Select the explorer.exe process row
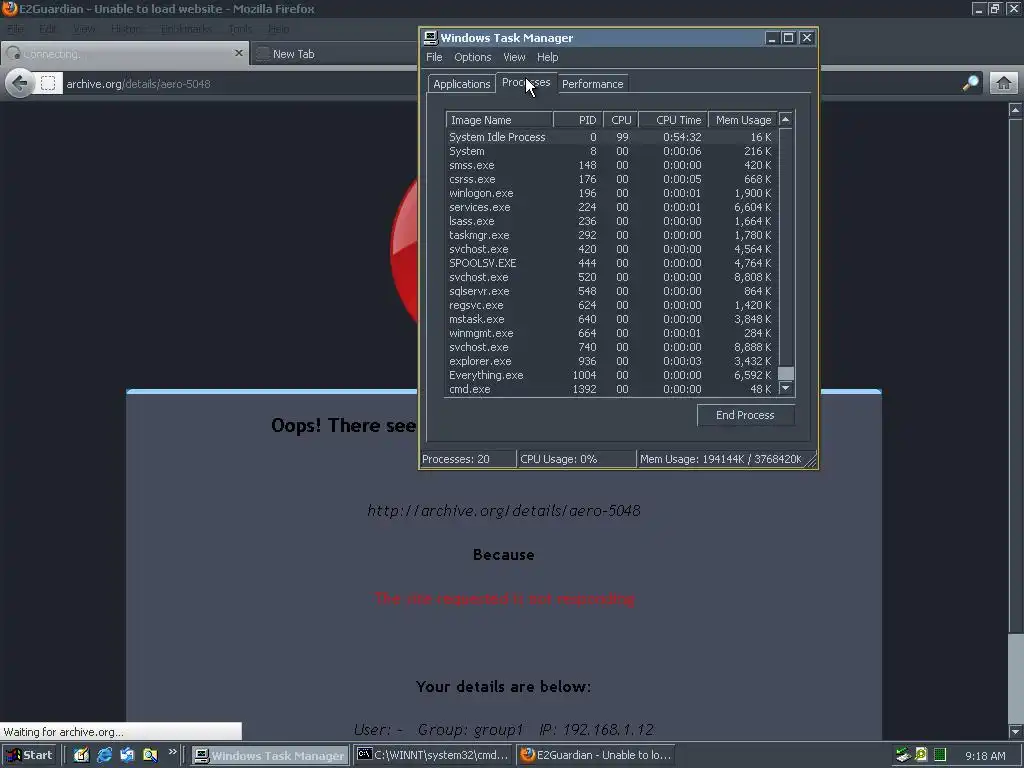 click(611, 361)
